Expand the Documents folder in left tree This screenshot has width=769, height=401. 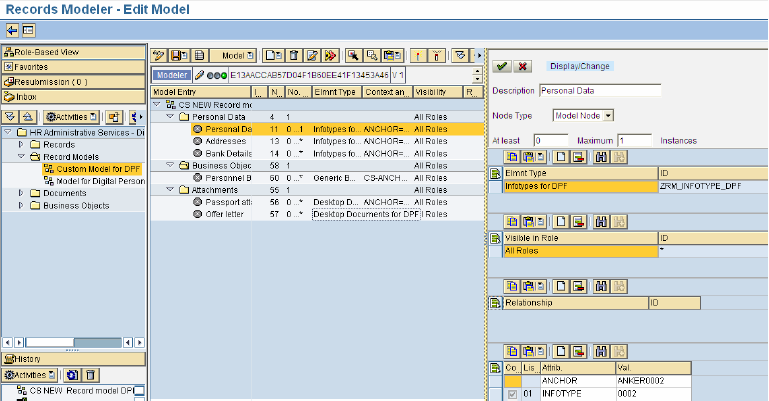(x=20, y=193)
